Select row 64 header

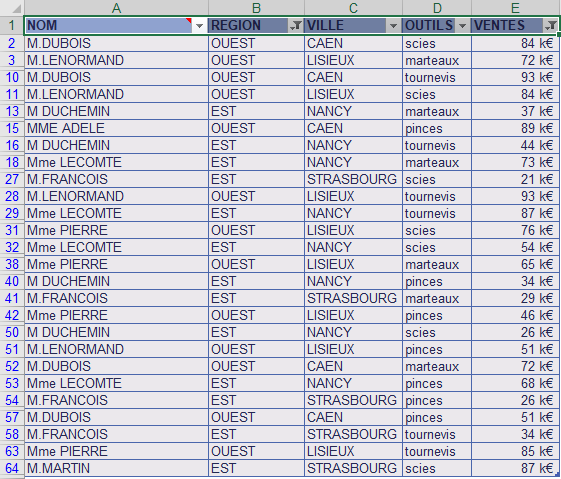tap(12, 468)
